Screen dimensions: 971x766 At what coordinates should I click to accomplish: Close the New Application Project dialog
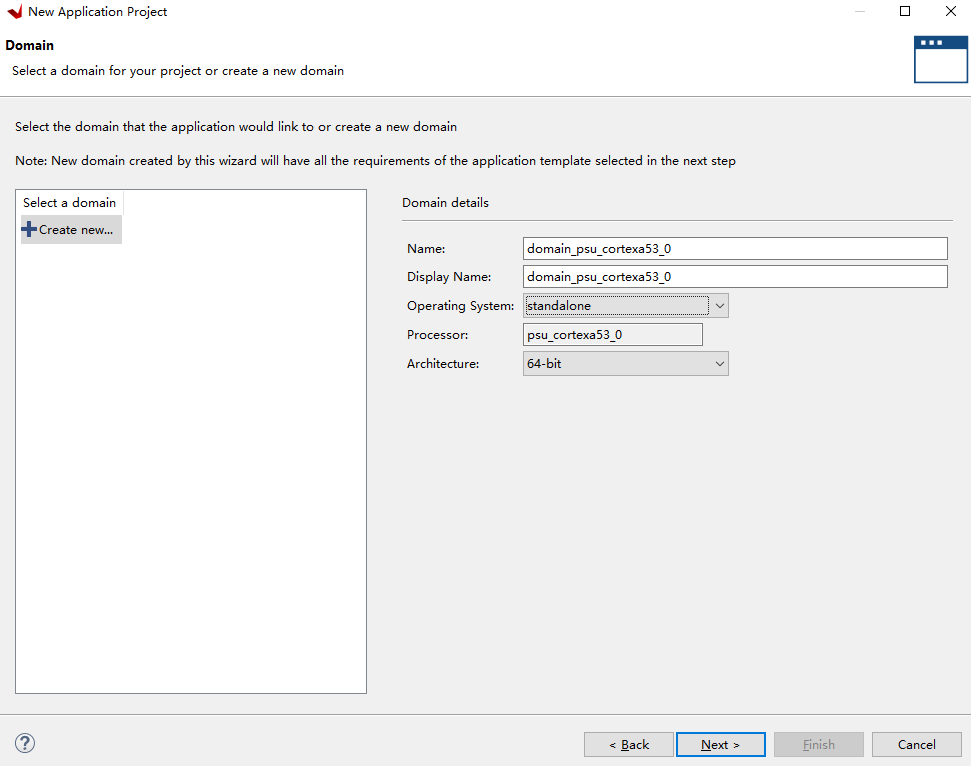[951, 11]
